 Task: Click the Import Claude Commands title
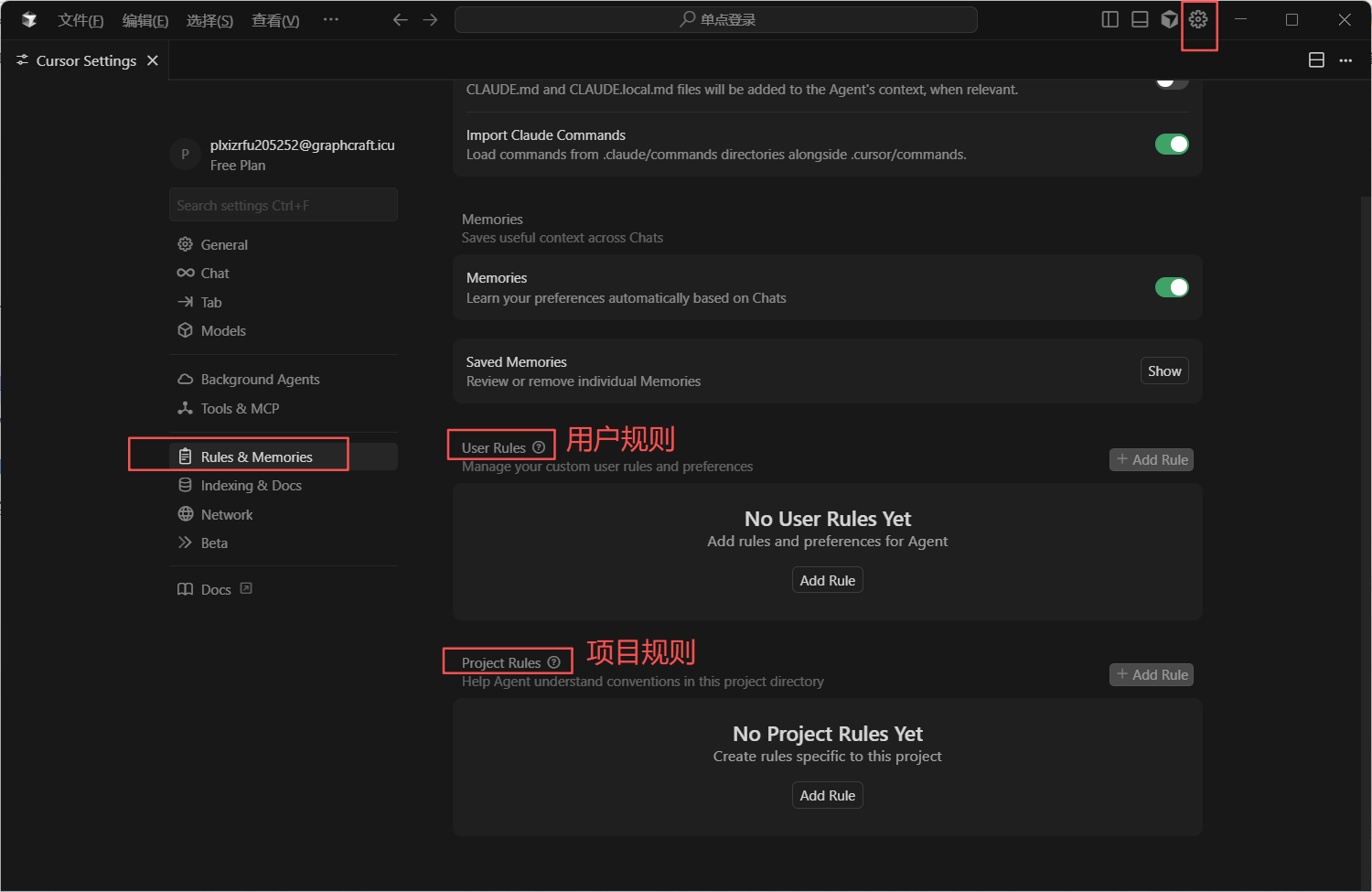click(x=546, y=135)
